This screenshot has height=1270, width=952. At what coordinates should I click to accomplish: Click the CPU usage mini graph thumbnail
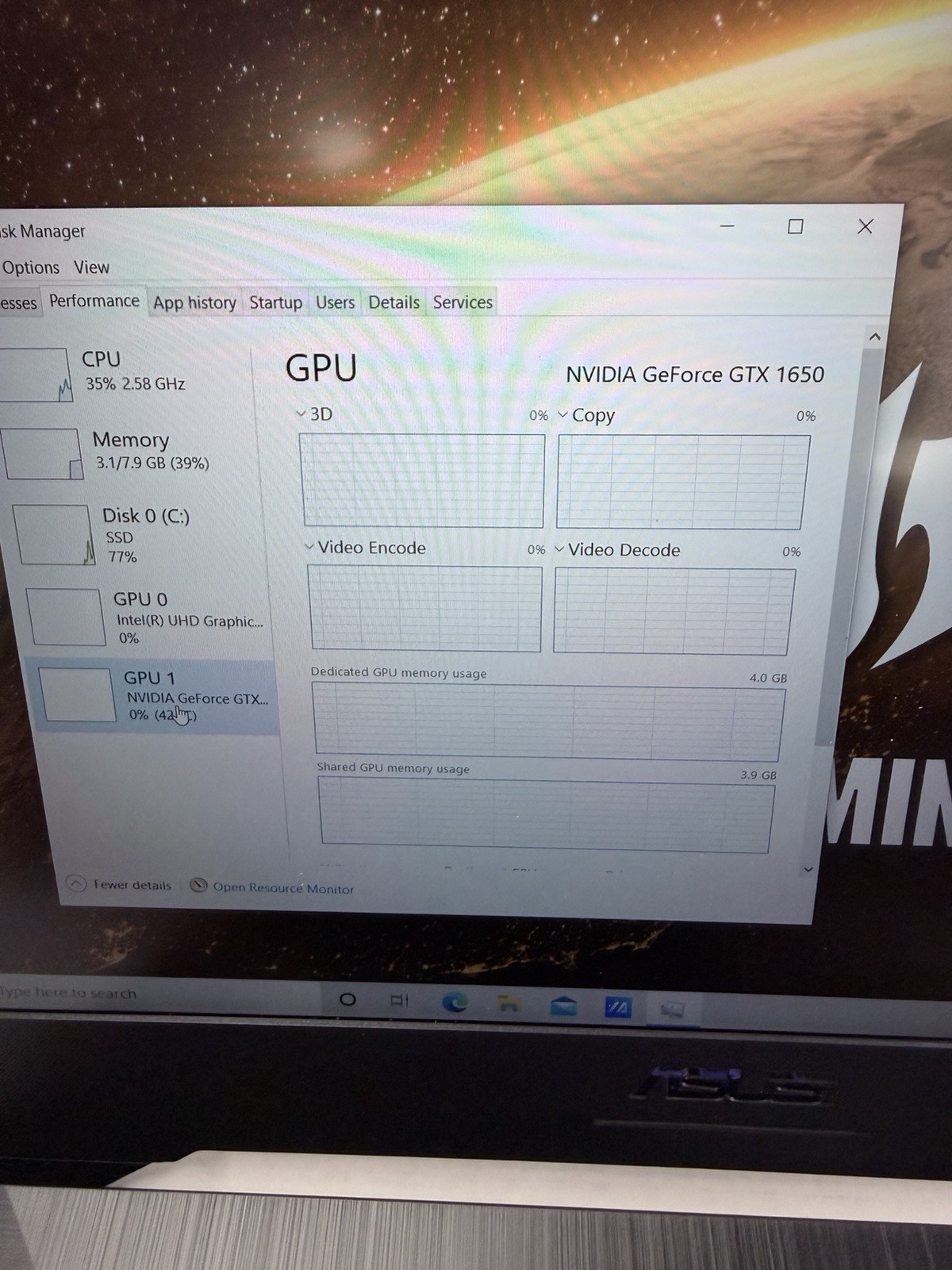point(36,375)
